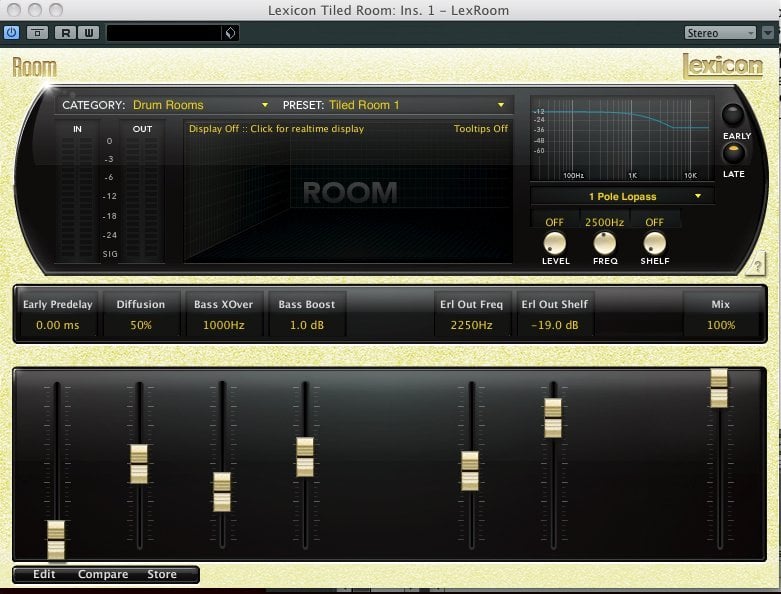Click the Erl Out Shelf -19.0 dB value
Viewport: 781px width, 594px height.
pos(554,325)
